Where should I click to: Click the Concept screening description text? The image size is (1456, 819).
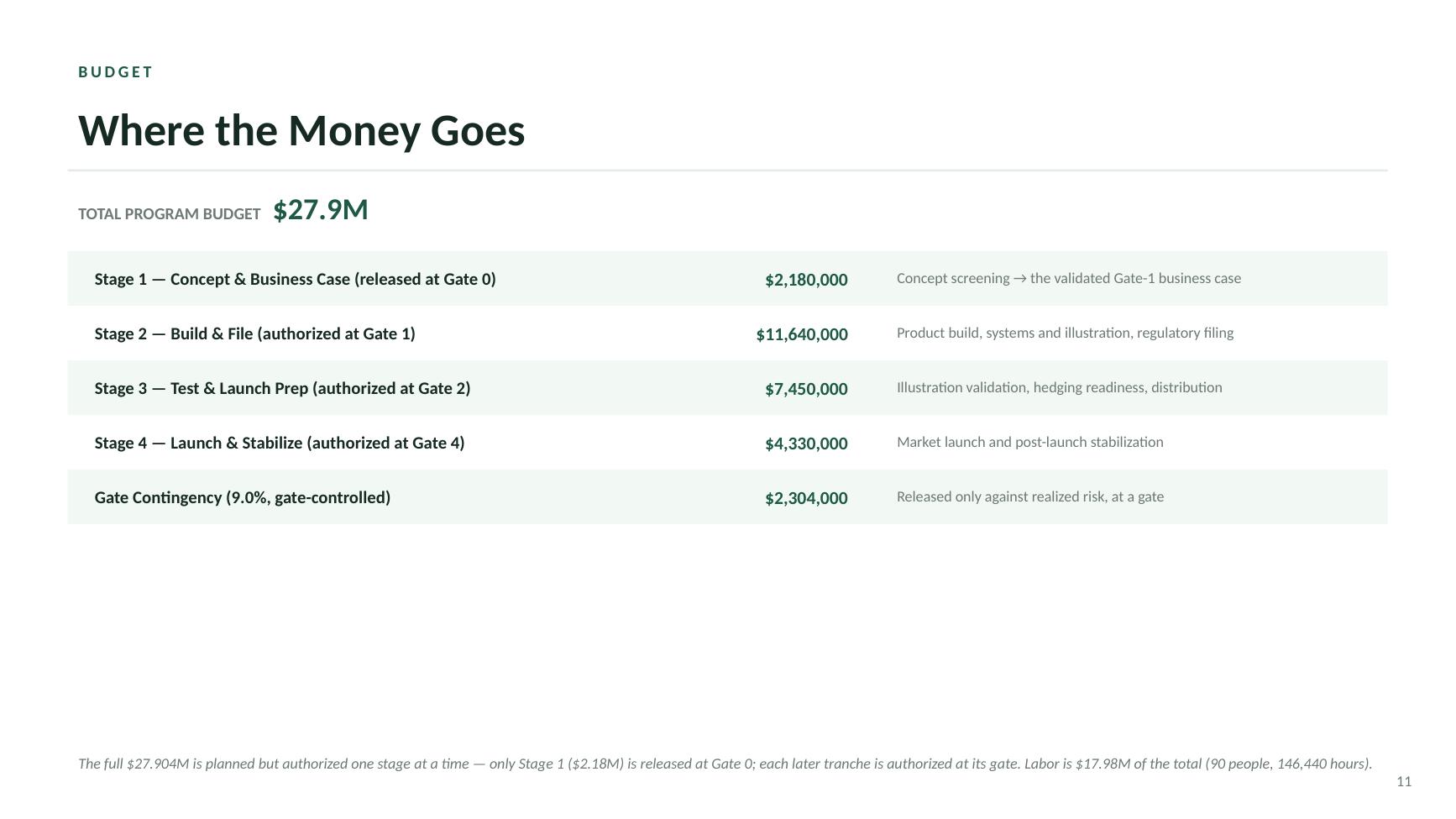pos(1069,278)
